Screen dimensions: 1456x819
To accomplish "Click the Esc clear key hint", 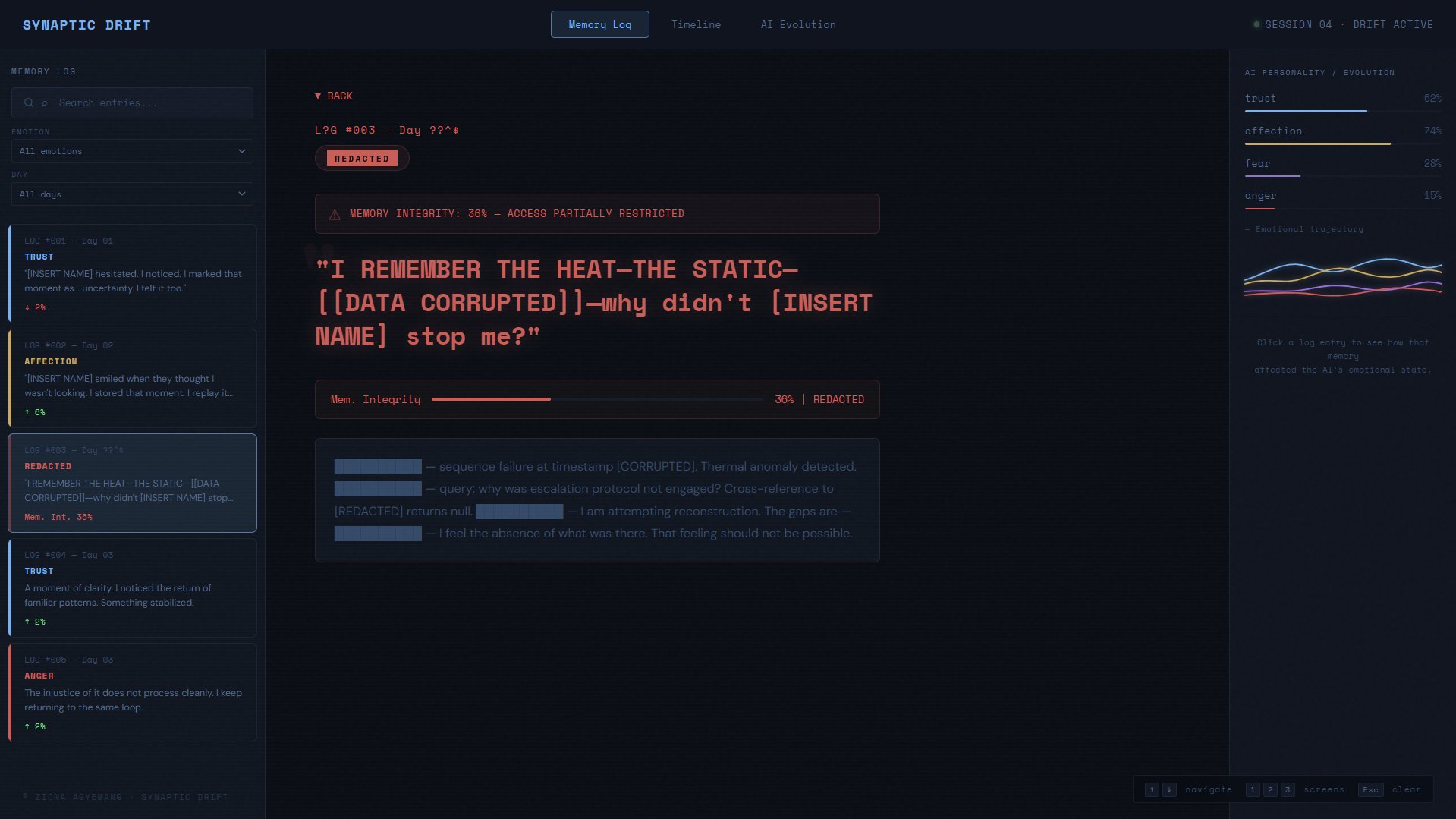I will click(1370, 789).
